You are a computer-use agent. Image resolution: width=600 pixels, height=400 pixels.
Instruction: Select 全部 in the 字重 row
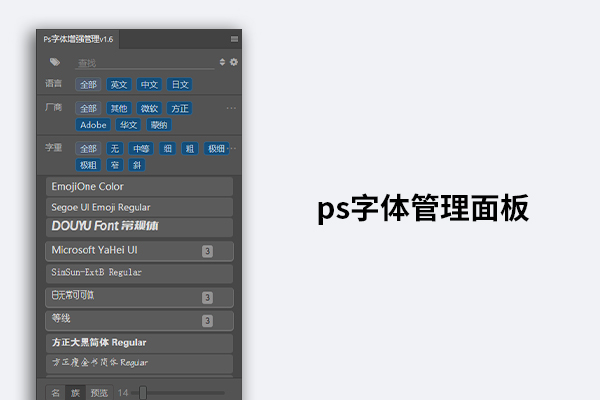[x=88, y=149]
